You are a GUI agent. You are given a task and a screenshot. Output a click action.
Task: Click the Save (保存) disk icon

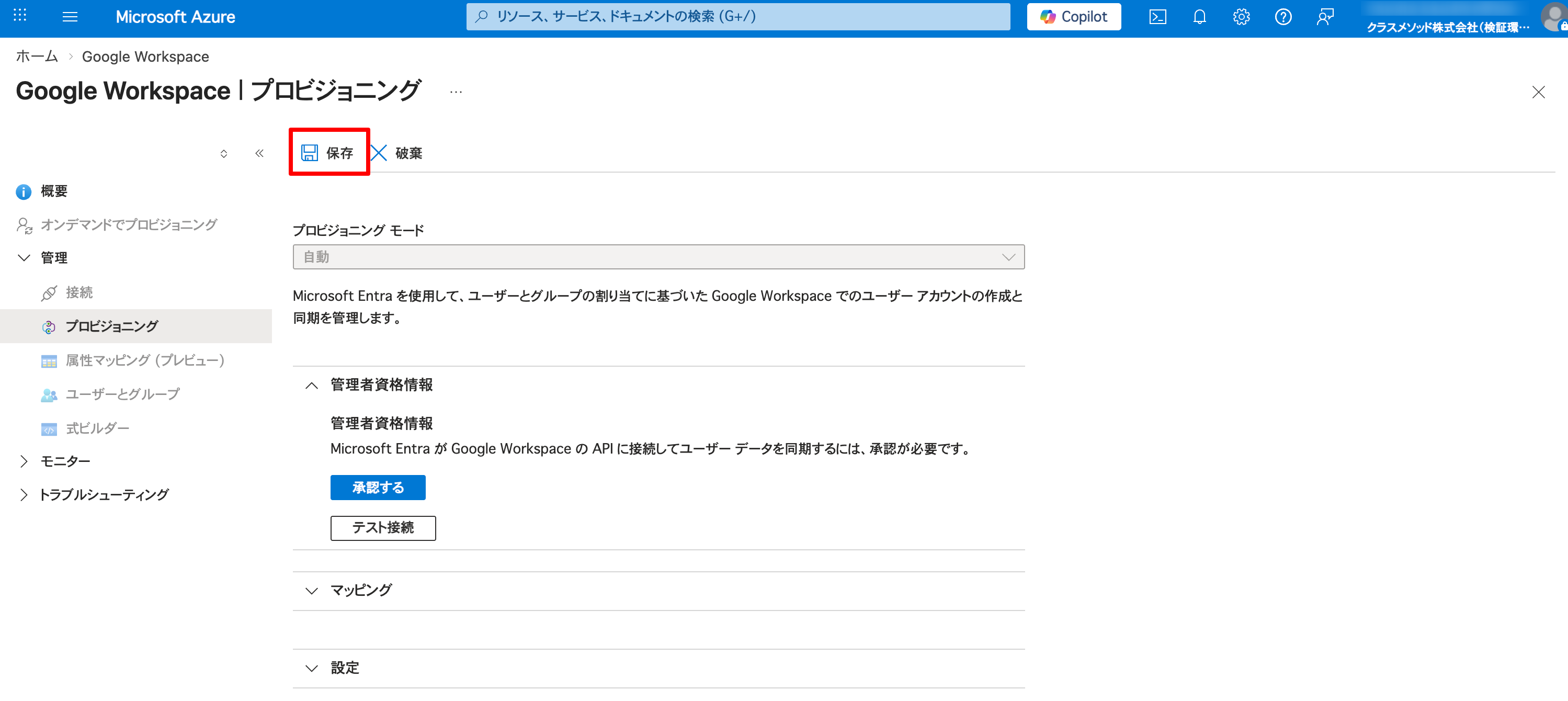click(x=310, y=153)
